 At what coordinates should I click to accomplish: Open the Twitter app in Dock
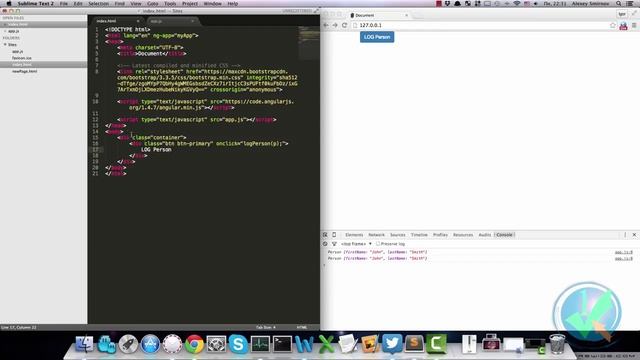[392, 344]
